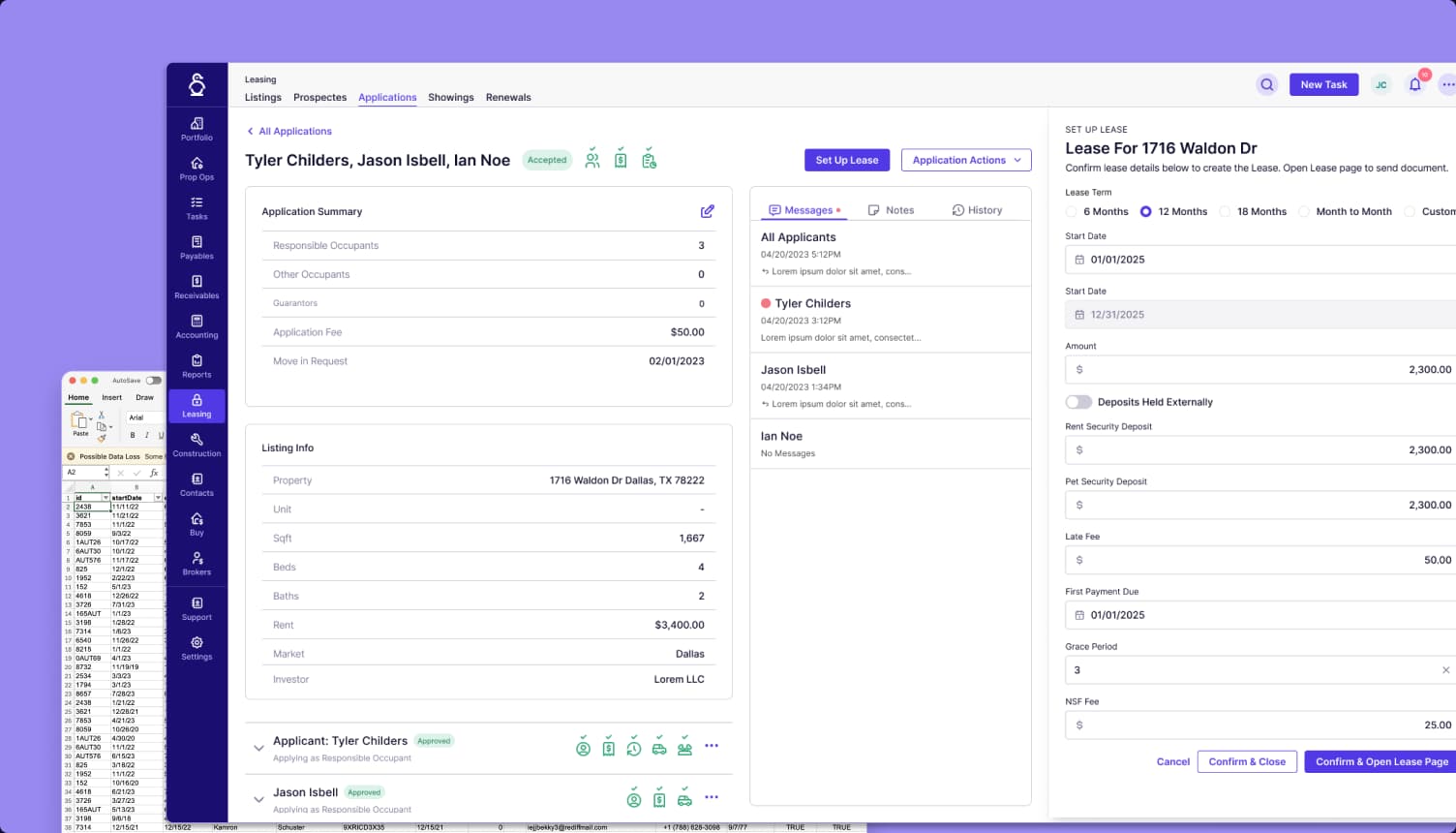1456x833 pixels.
Task: Open the three-dot menu for Jason Isbell
Action: (712, 796)
